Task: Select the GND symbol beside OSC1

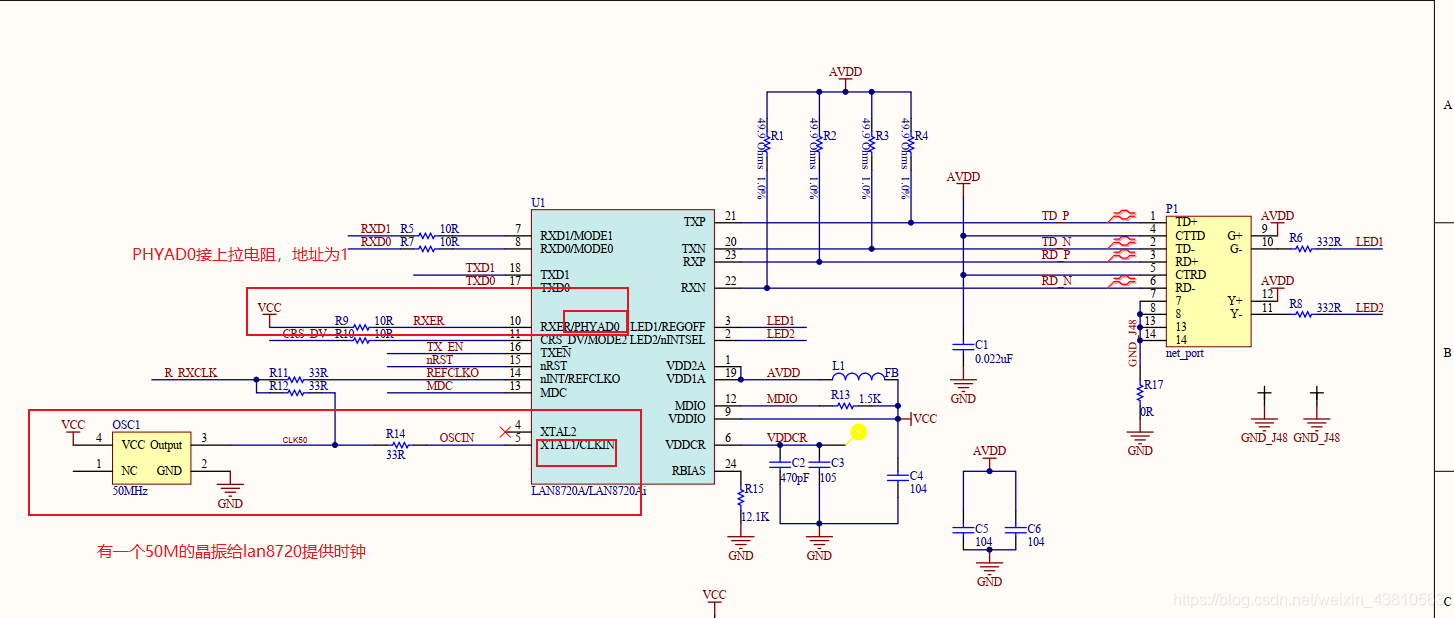Action: pyautogui.click(x=230, y=493)
